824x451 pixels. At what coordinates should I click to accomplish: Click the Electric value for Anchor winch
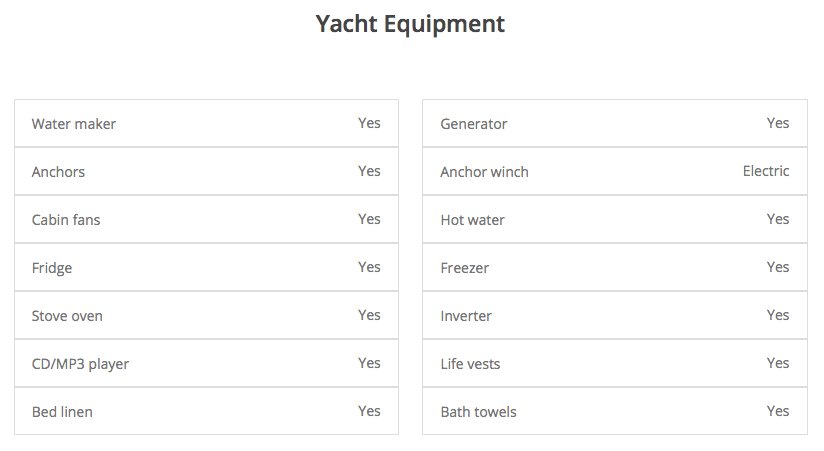766,171
